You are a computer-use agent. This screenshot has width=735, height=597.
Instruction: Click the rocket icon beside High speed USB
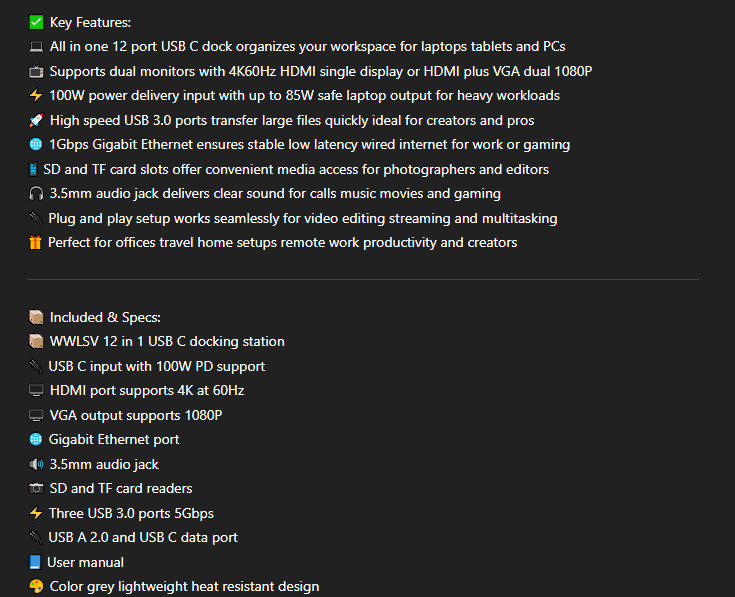(36, 120)
